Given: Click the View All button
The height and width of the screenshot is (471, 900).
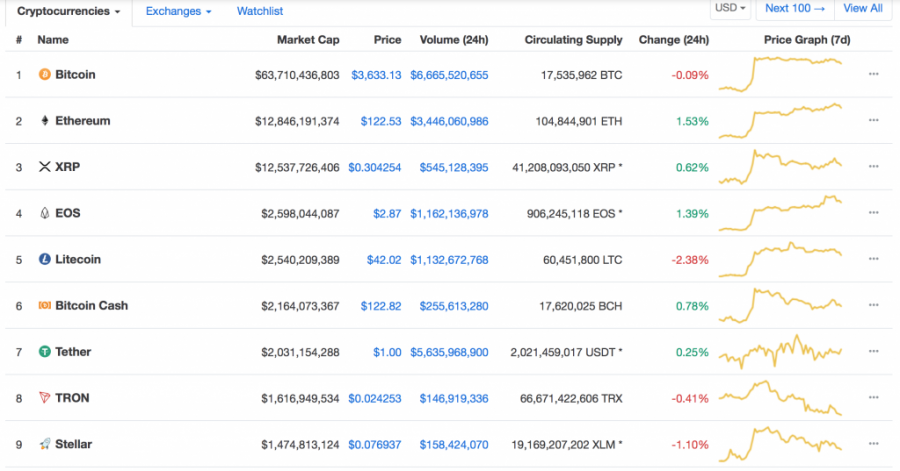Looking at the screenshot, I should pos(863,9).
